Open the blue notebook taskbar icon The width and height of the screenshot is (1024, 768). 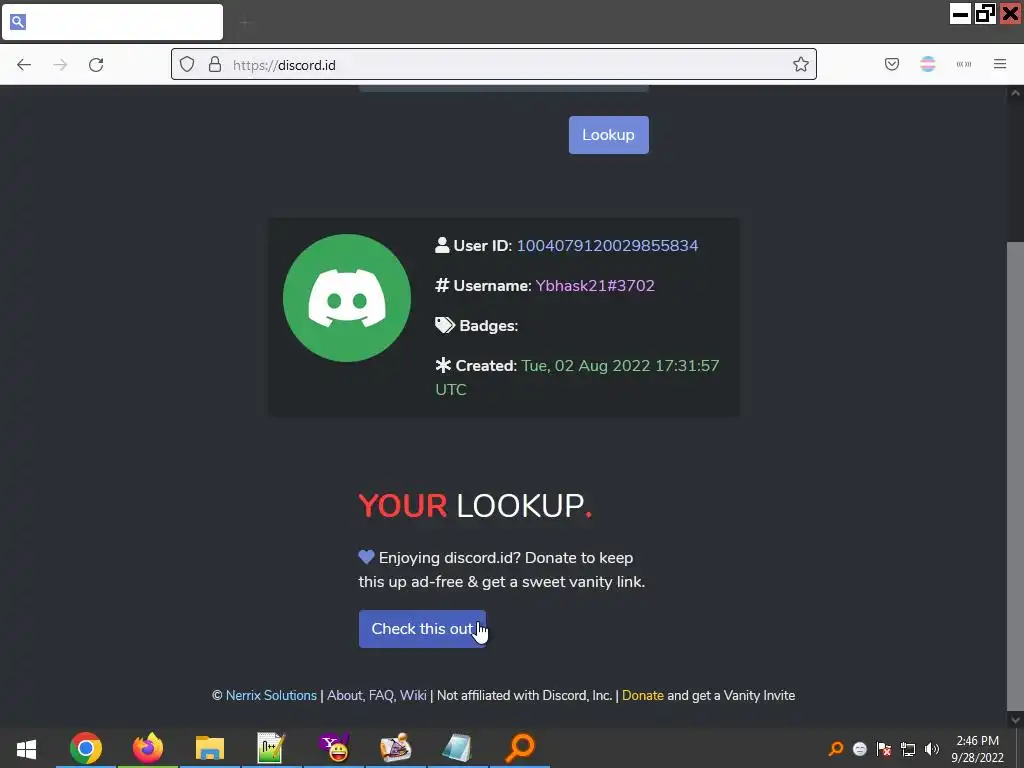[x=457, y=748]
